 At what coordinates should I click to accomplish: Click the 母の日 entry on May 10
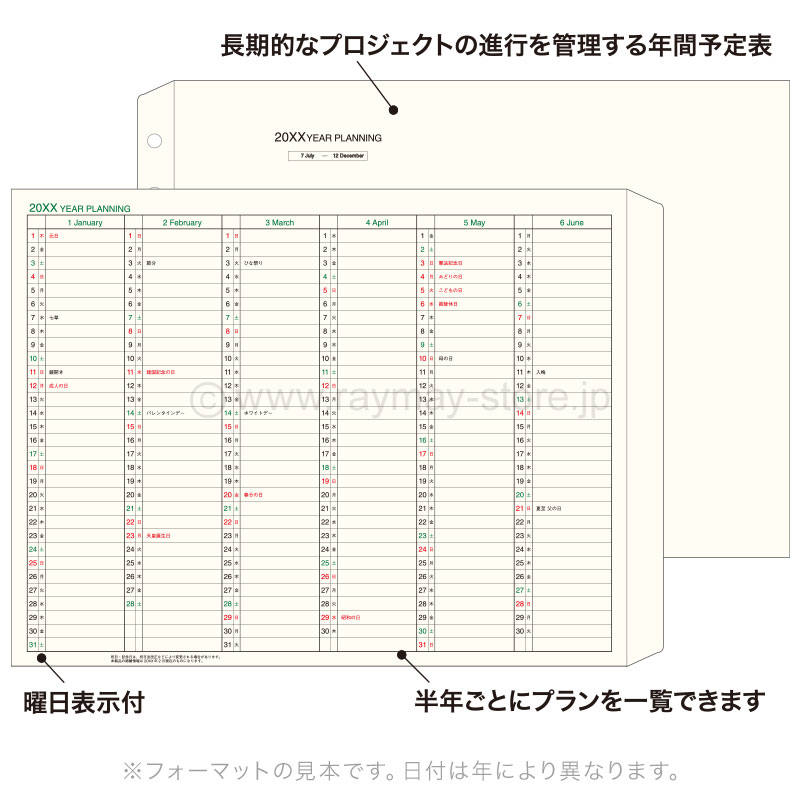444,358
